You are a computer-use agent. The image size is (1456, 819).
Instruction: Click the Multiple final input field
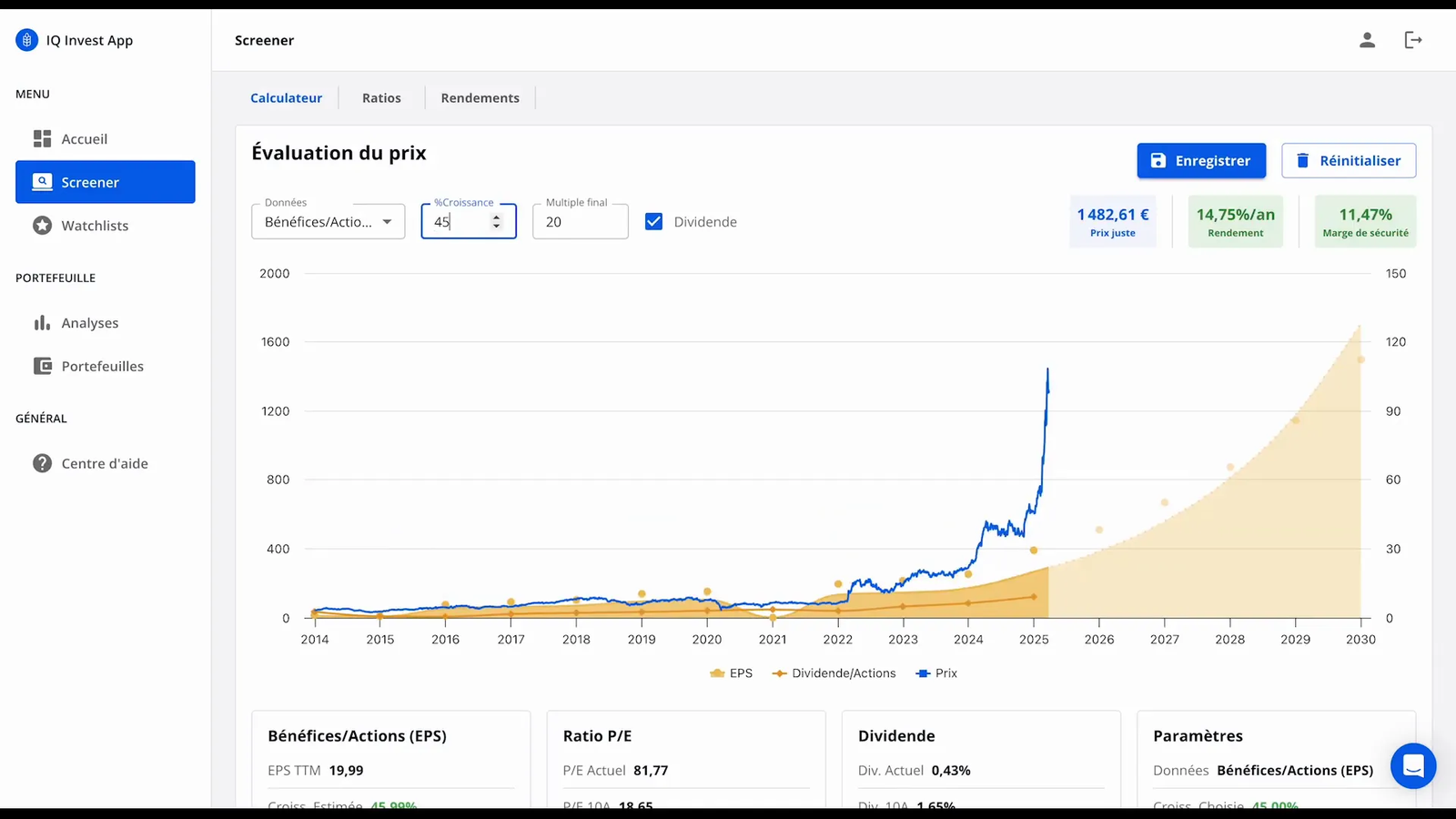581,221
